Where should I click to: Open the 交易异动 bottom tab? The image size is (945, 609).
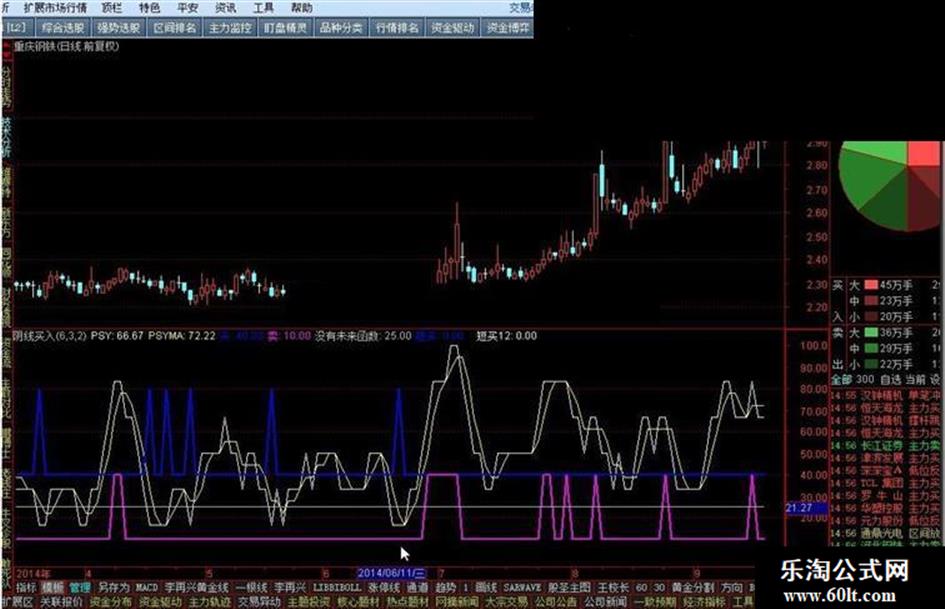pos(259,602)
